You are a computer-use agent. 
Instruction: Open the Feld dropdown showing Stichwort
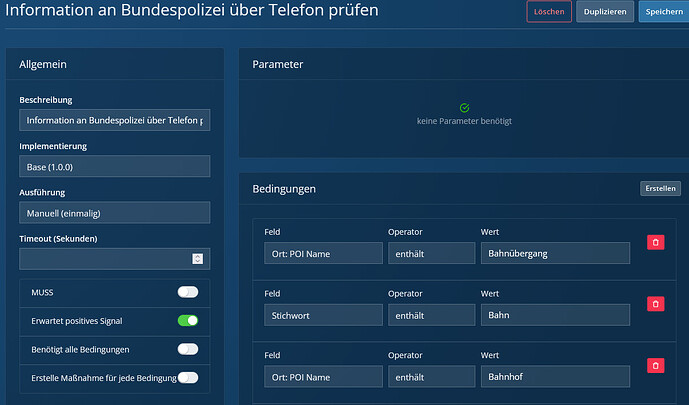323,315
